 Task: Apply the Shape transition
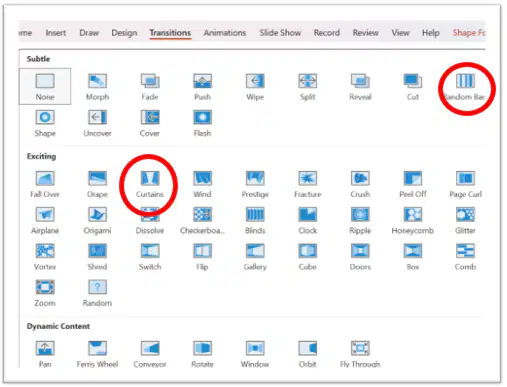pyautogui.click(x=45, y=123)
